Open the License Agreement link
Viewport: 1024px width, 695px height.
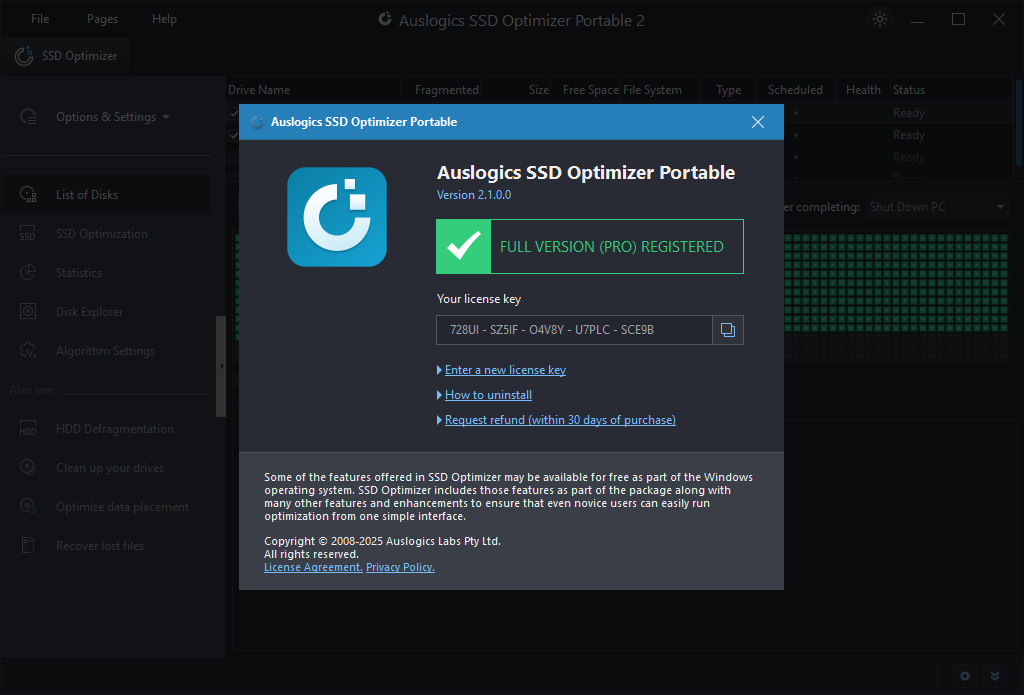click(x=313, y=567)
